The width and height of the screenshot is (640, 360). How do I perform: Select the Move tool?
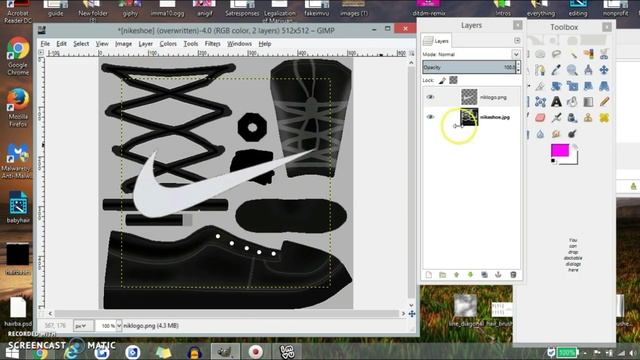click(604, 70)
